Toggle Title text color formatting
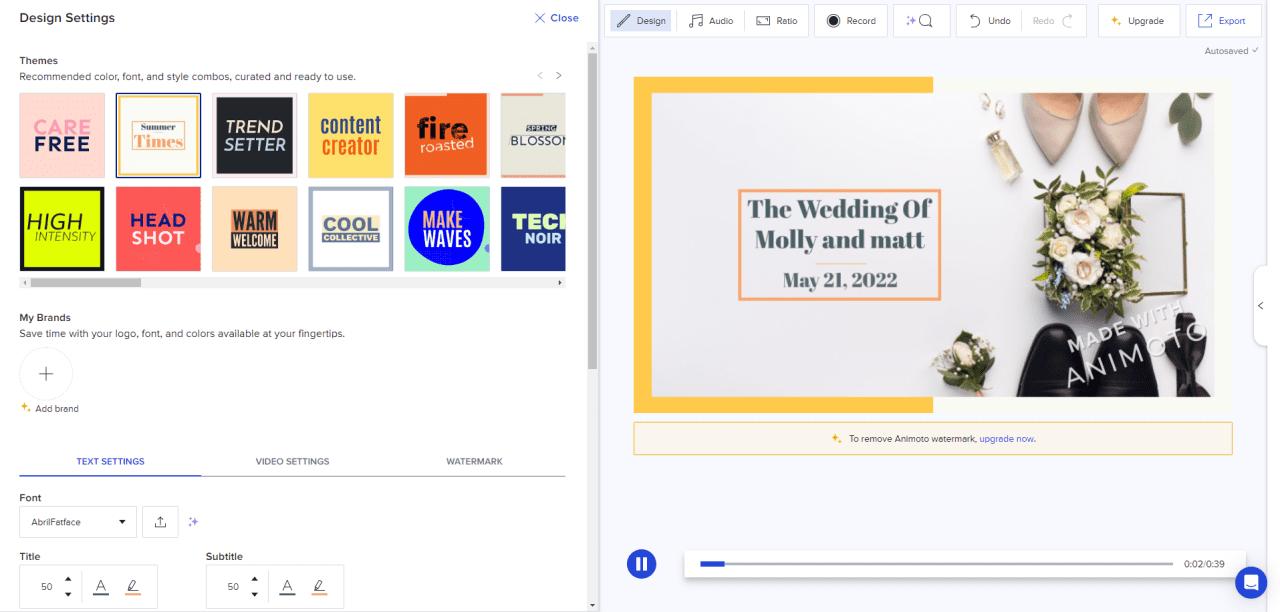This screenshot has width=1280, height=612. click(101, 587)
